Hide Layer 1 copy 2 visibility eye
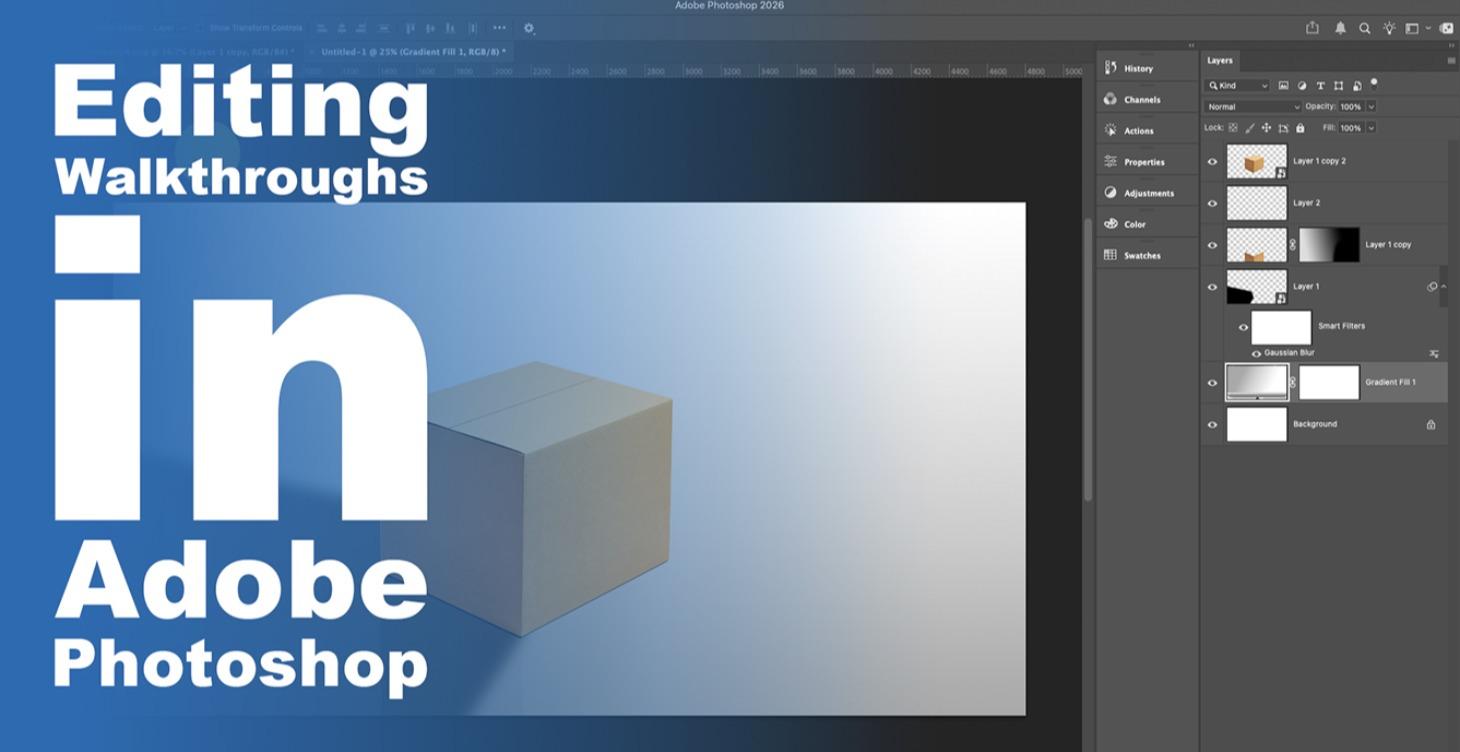This screenshot has width=1460, height=752. (1213, 161)
